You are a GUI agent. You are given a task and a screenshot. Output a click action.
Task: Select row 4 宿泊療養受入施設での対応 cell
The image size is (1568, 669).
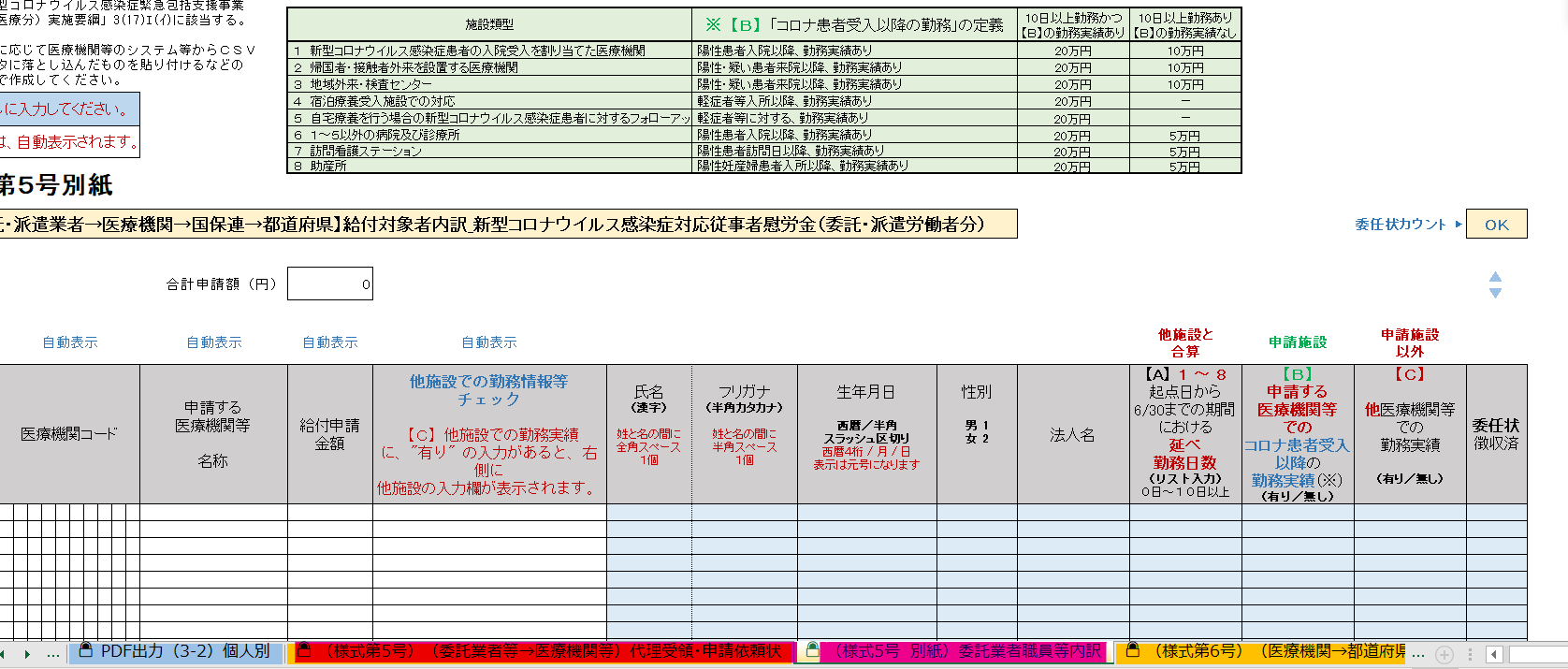tap(489, 101)
